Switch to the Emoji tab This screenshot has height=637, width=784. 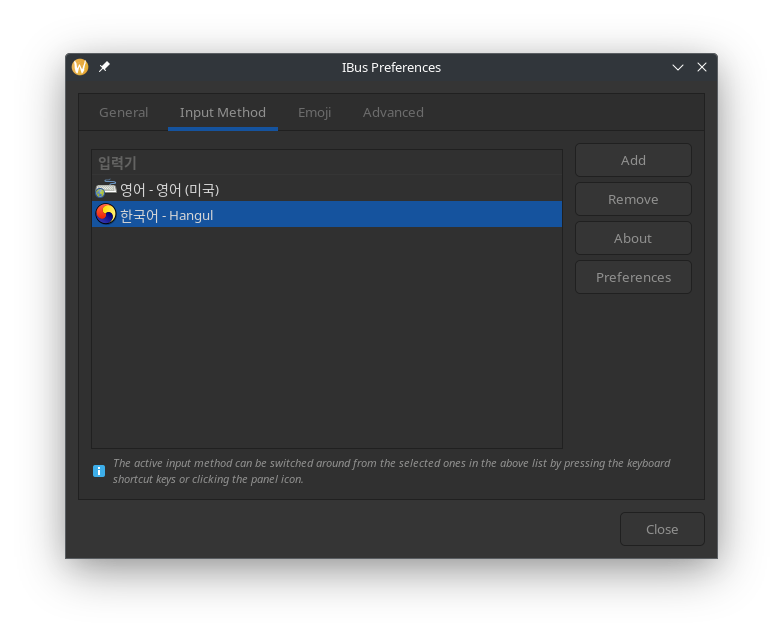(314, 112)
